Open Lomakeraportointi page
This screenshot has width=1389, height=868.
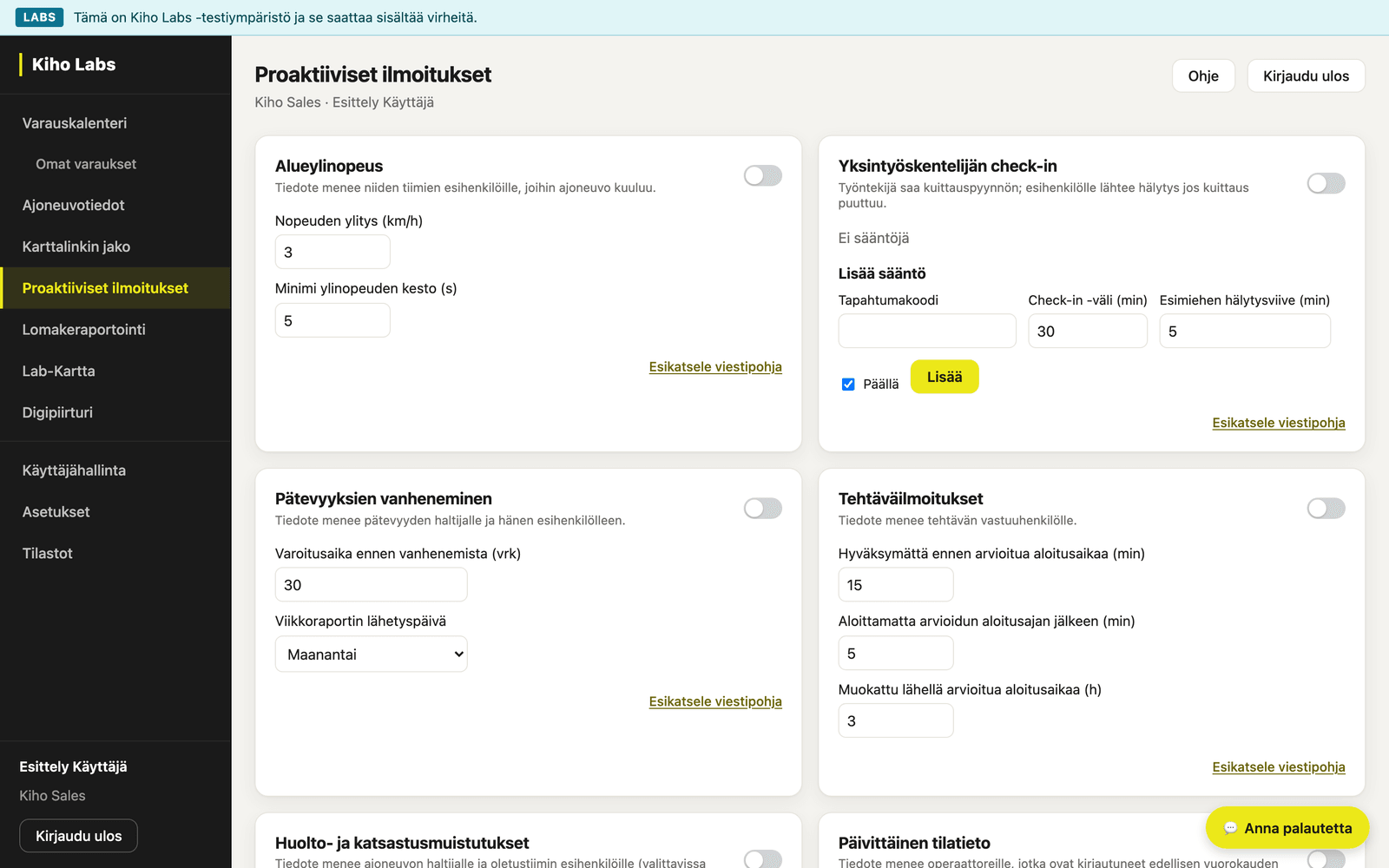pos(115,330)
